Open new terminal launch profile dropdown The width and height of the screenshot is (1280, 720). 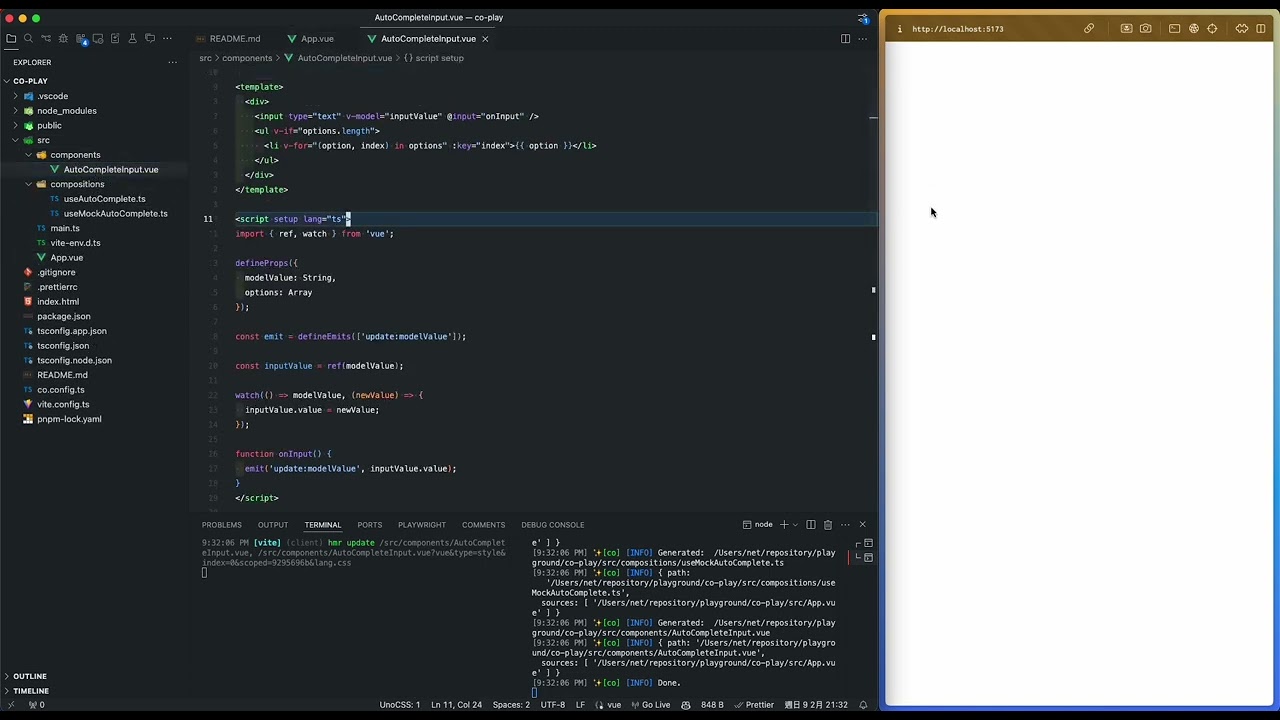[796, 524]
